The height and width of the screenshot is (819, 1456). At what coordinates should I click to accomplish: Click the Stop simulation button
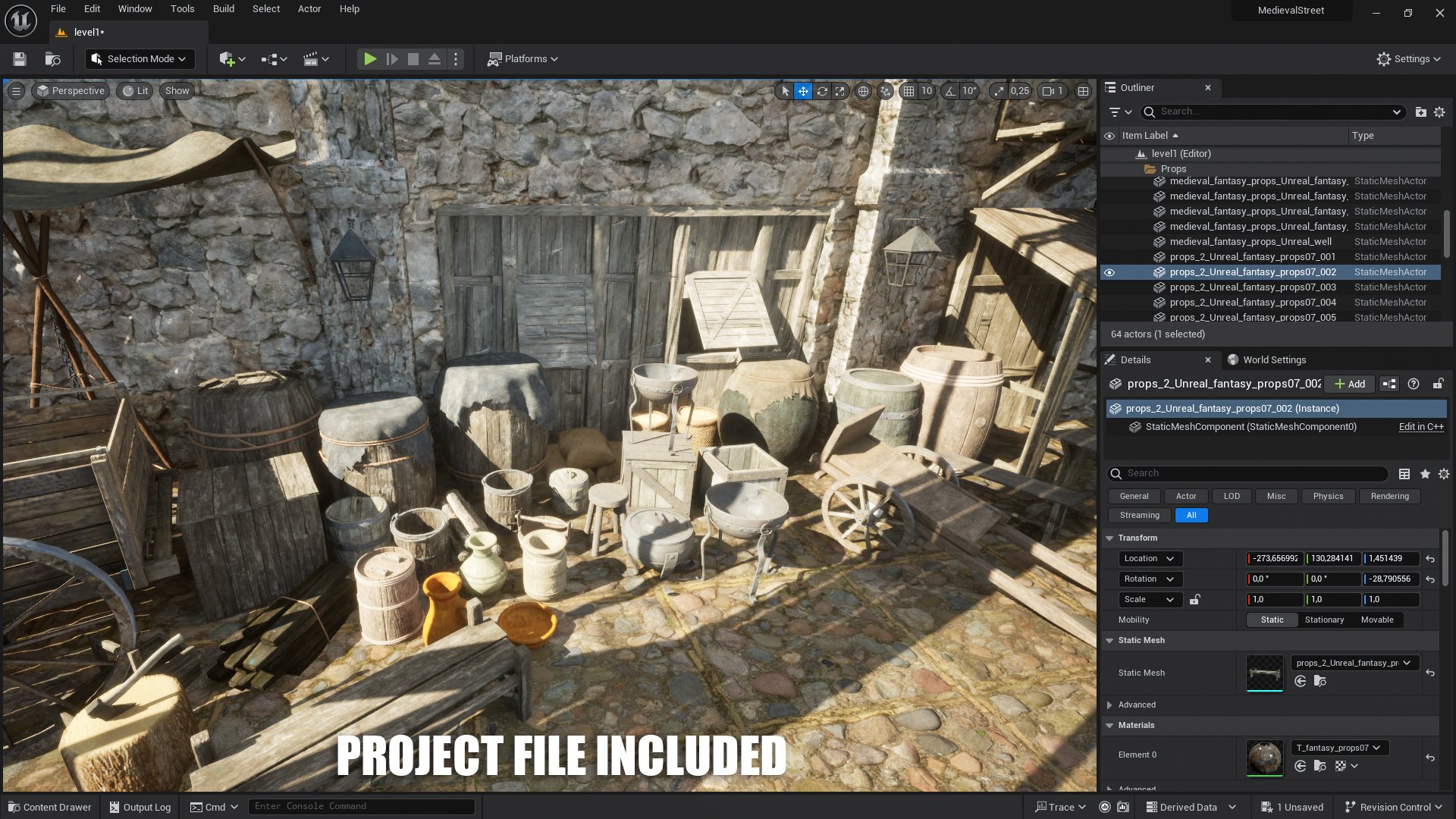(x=413, y=59)
